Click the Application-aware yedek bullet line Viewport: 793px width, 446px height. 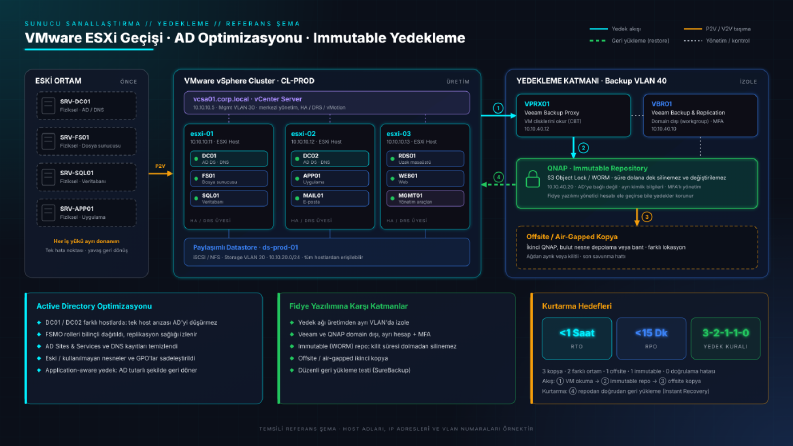coord(117,370)
